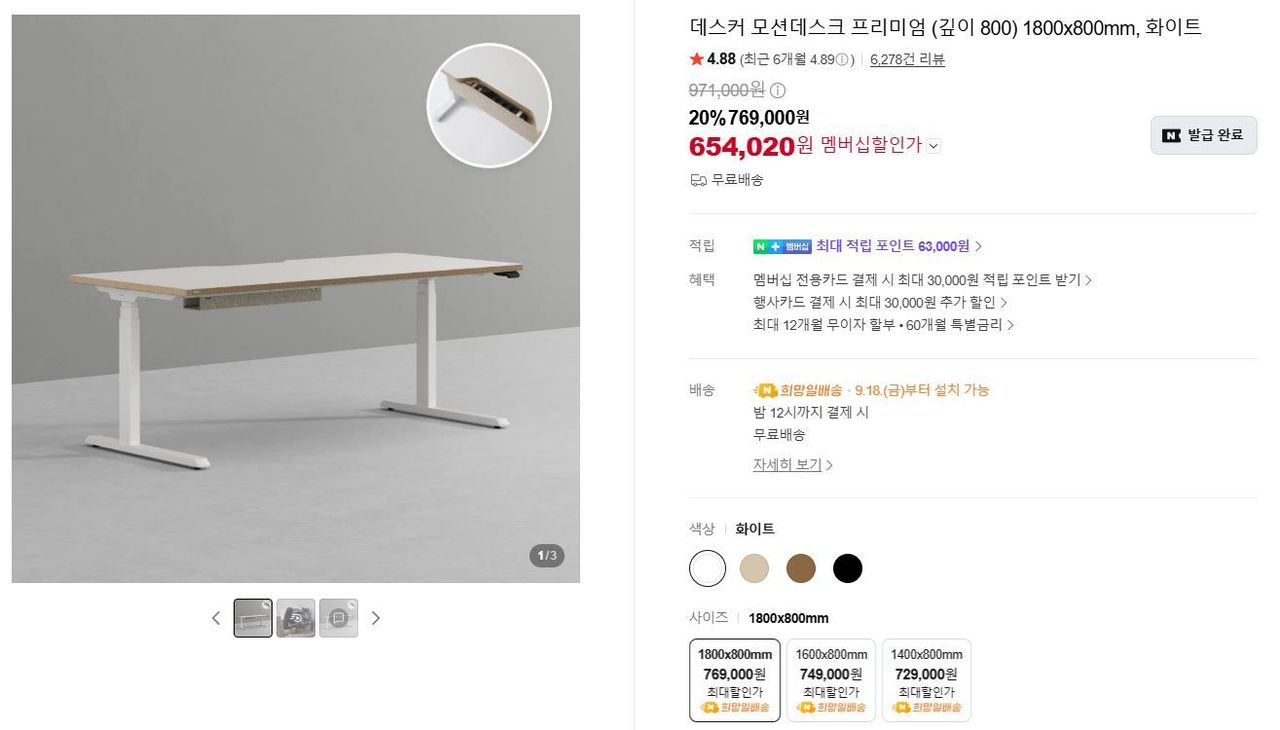This screenshot has height=730, width=1280.
Task: Expand 최대 적립 포인트 63,000원 details
Action: pyautogui.click(x=898, y=246)
